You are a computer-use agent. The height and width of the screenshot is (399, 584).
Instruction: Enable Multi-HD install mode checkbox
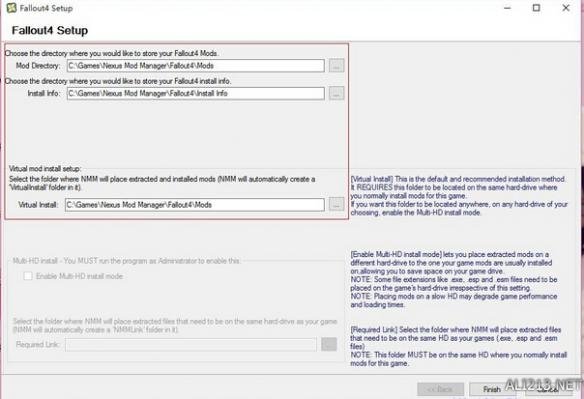pos(28,276)
